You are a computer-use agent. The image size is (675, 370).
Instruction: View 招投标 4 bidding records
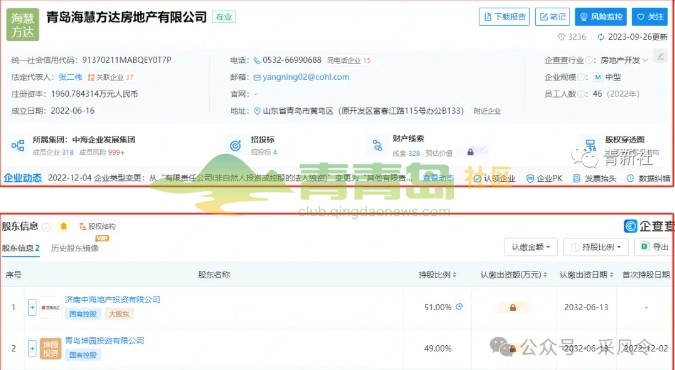pyautogui.click(x=263, y=152)
